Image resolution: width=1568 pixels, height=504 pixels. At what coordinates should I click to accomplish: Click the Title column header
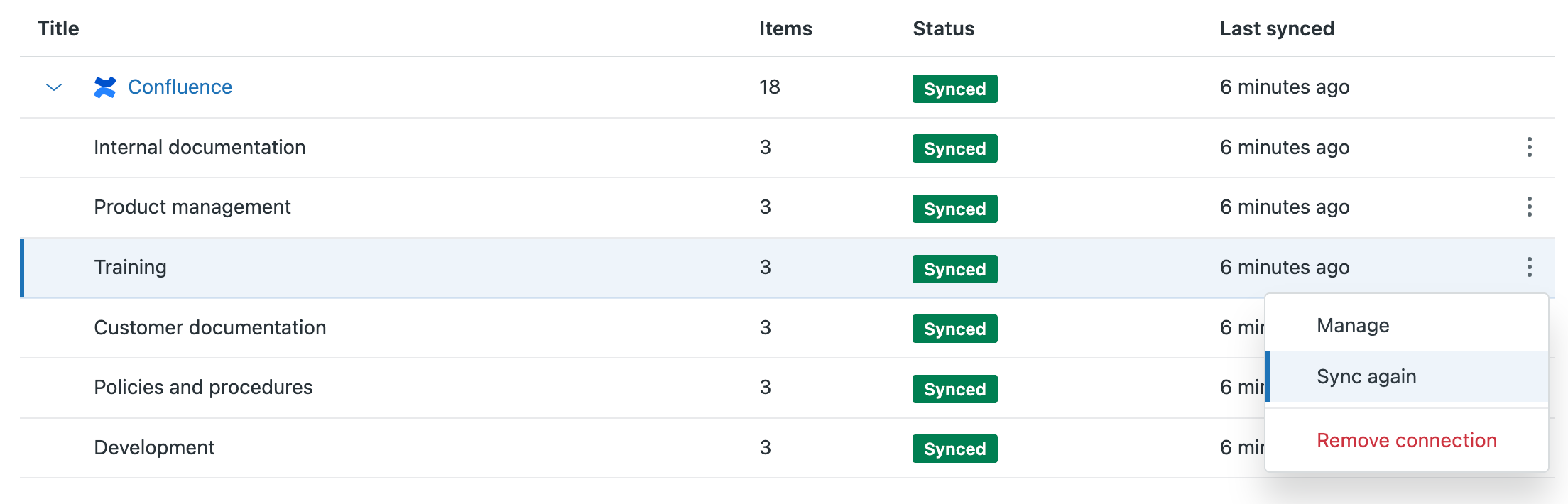58,28
